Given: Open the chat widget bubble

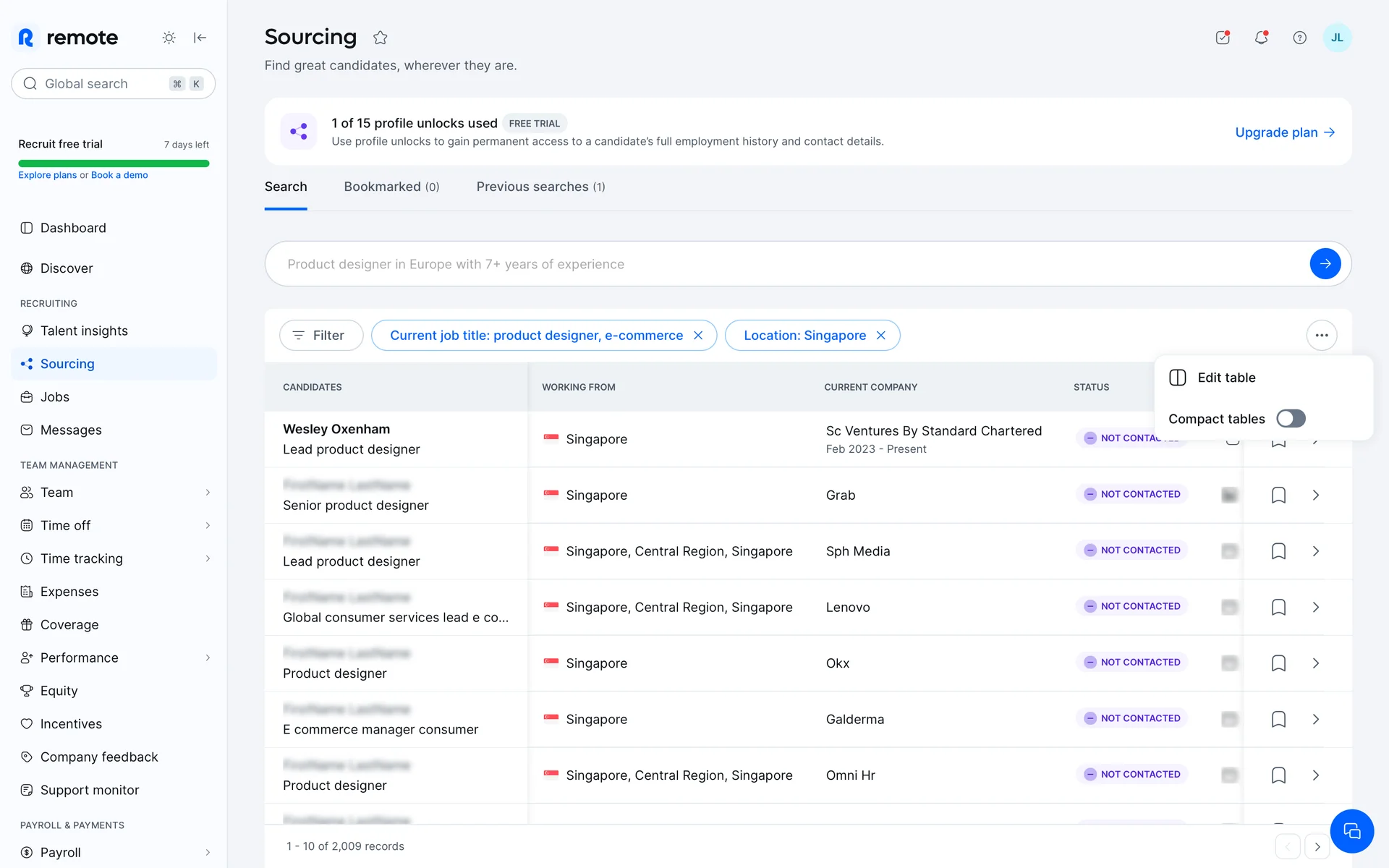Looking at the screenshot, I should coord(1351,831).
